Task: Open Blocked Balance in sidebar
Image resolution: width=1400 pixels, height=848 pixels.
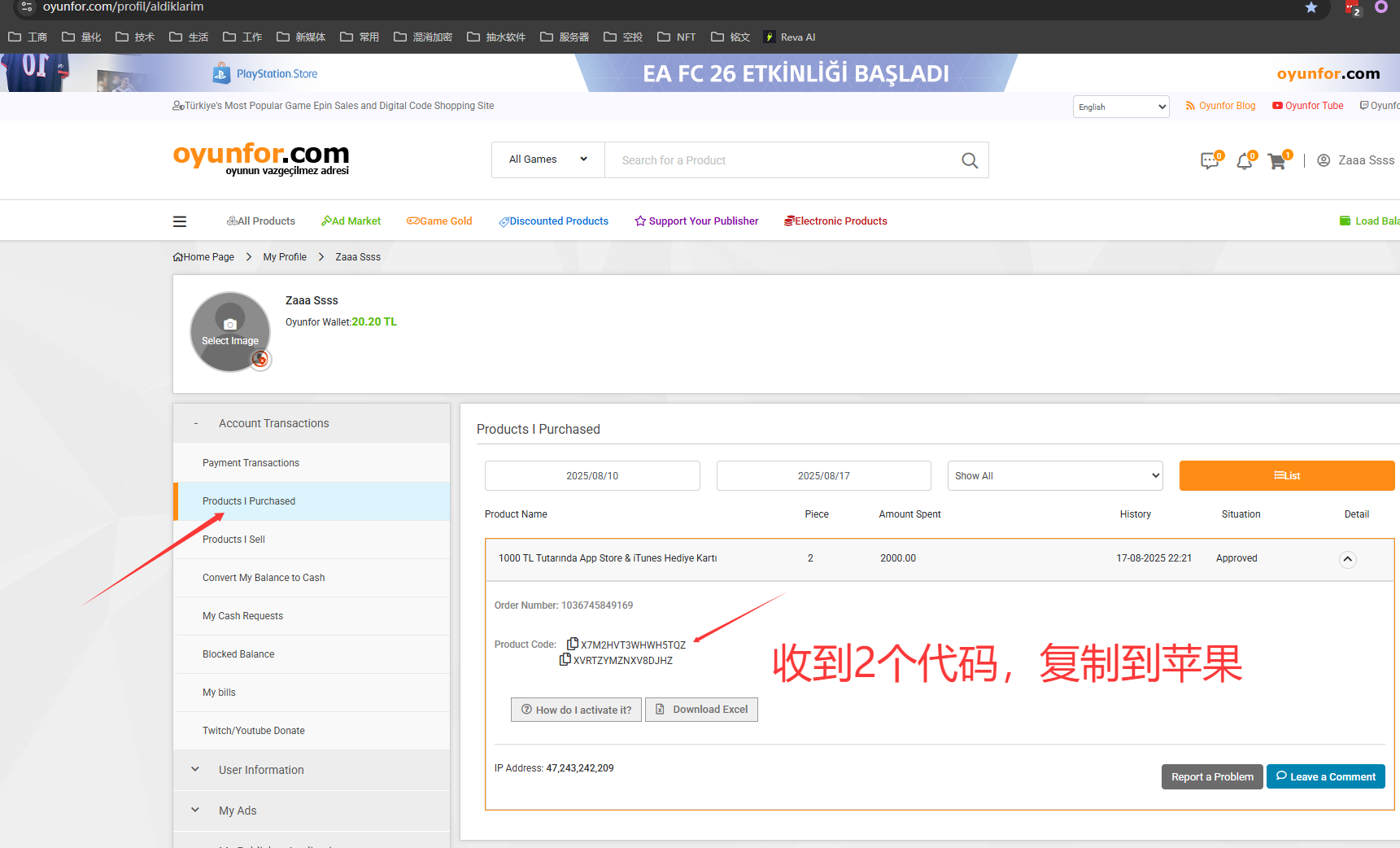Action: click(x=312, y=654)
